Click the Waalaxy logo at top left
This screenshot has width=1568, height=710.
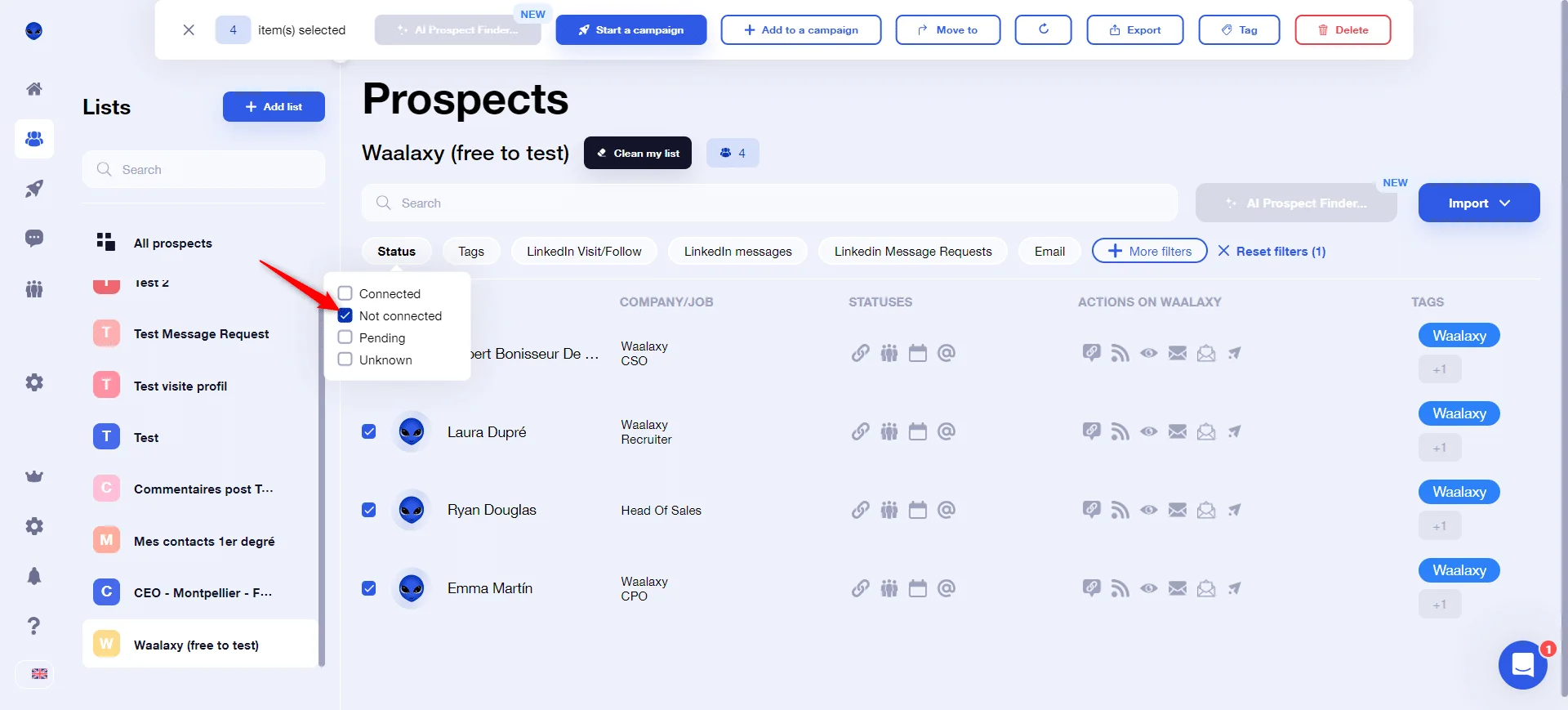pos(34,31)
